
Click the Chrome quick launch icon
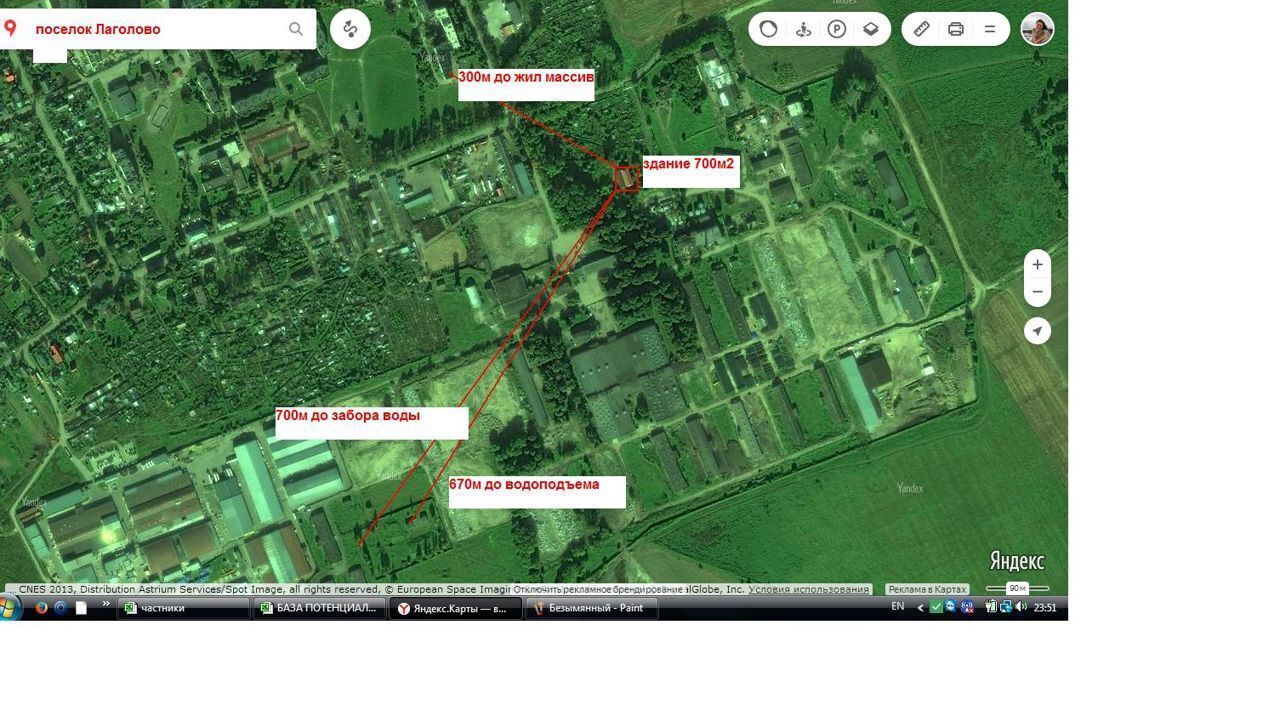(61, 607)
